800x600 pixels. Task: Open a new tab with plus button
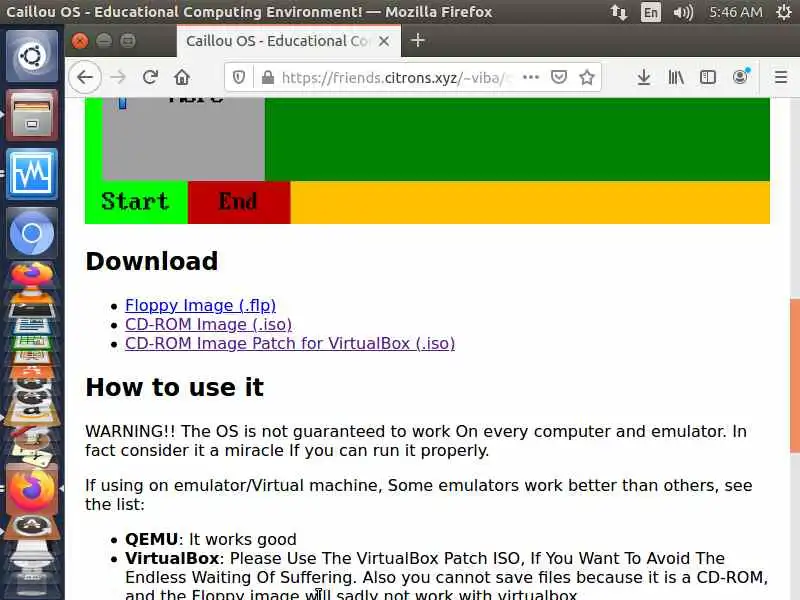coord(417,40)
